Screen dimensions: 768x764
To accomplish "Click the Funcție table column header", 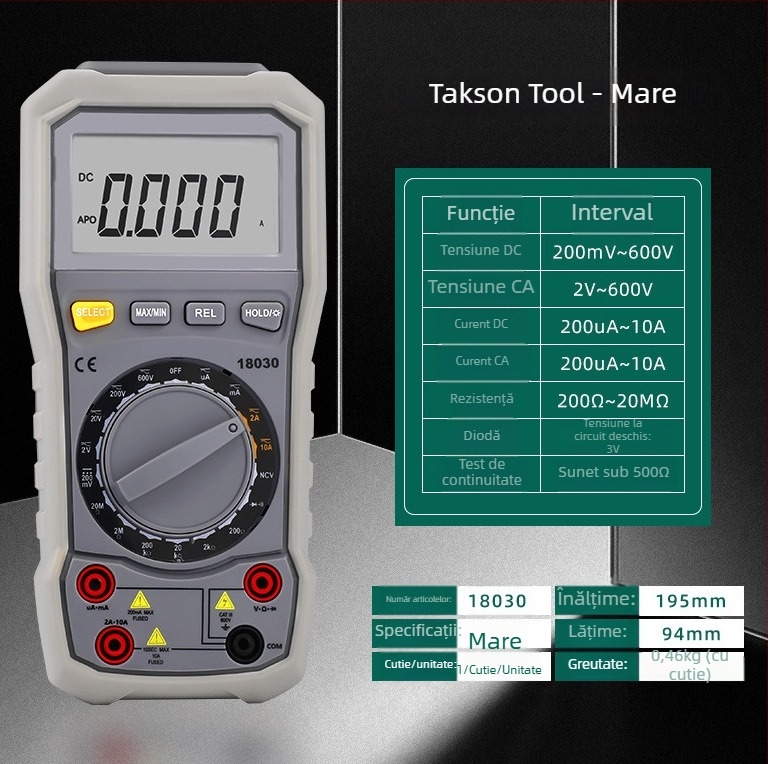I will tap(480, 213).
